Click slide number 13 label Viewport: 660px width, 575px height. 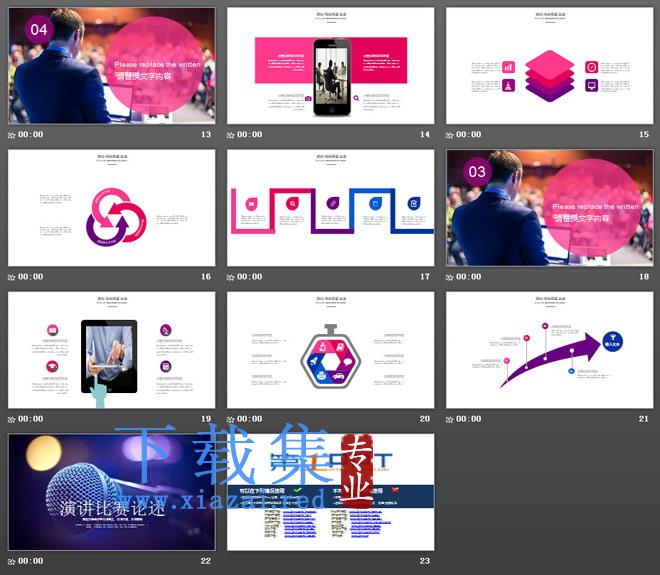(206, 134)
